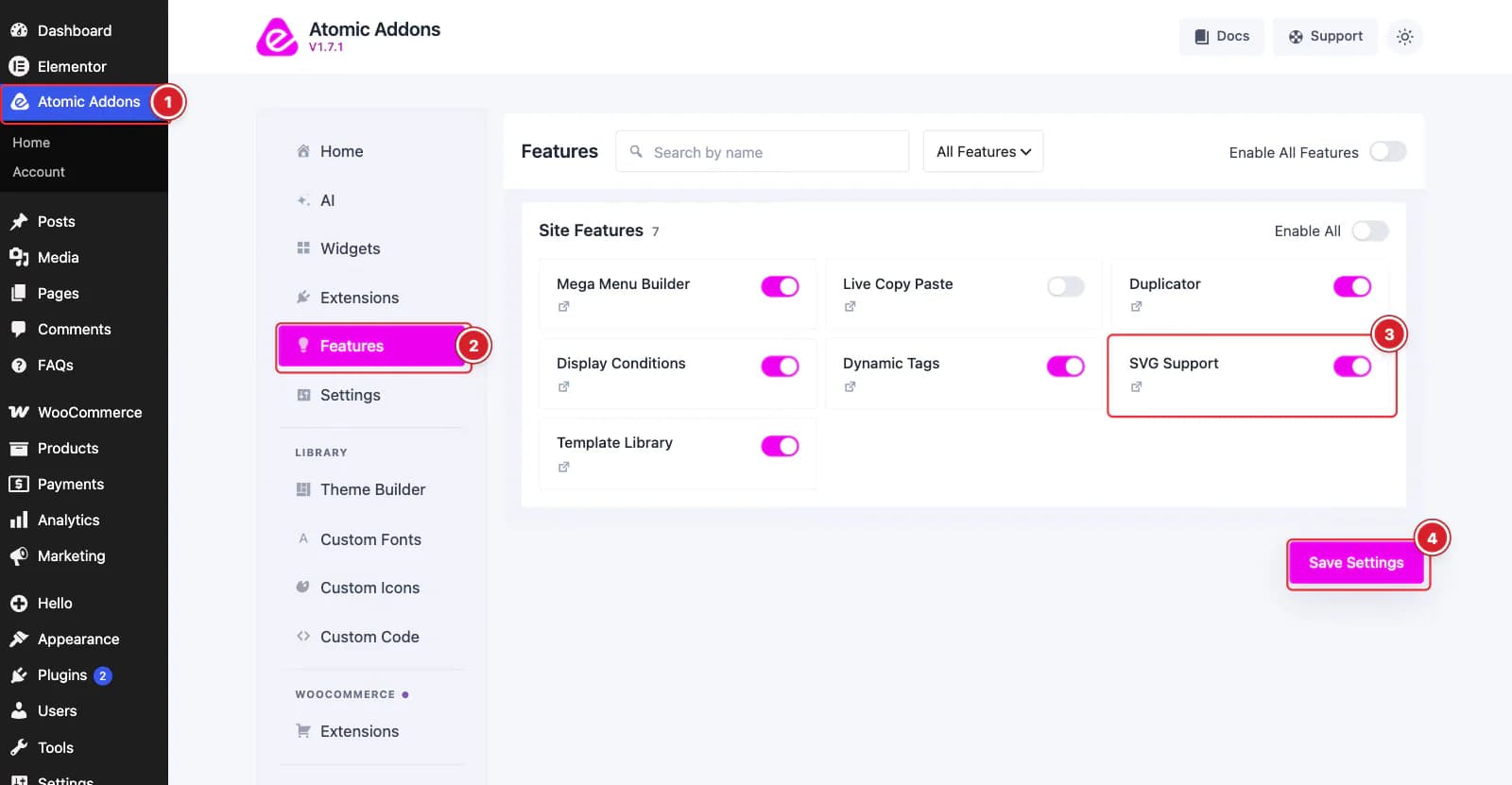Open external link icon under Dynamic Tags
1512x785 pixels.
850,386
